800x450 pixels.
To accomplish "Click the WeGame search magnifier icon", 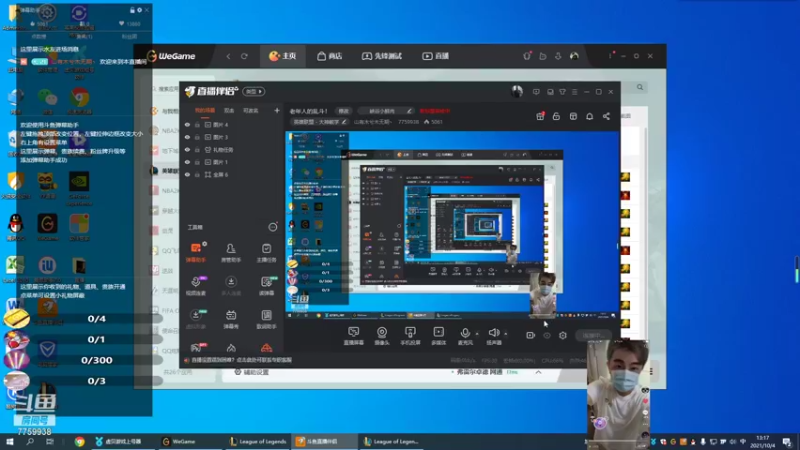I will click(640, 87).
